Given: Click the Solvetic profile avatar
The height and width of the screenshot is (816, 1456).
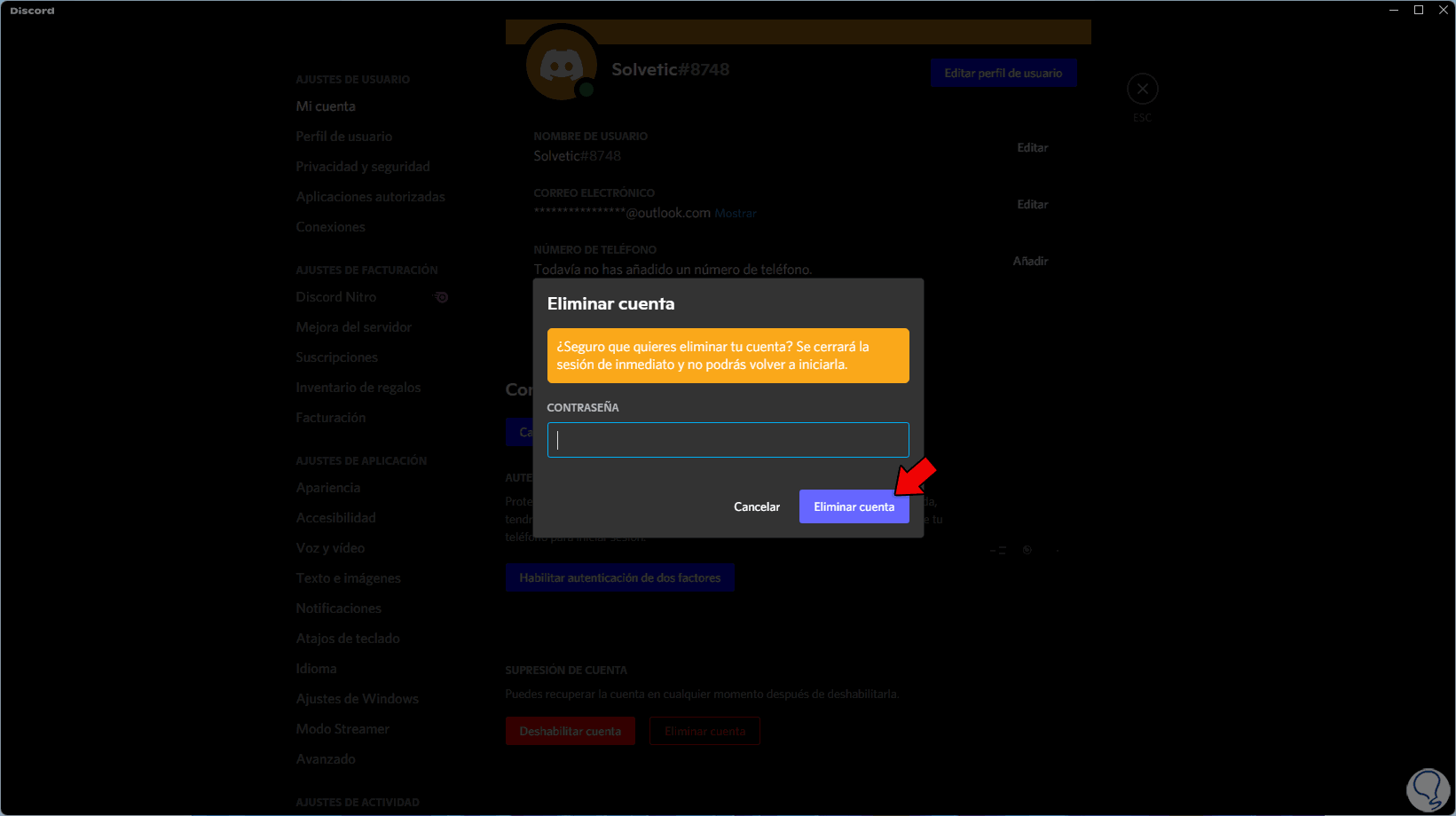Looking at the screenshot, I should click(x=562, y=65).
